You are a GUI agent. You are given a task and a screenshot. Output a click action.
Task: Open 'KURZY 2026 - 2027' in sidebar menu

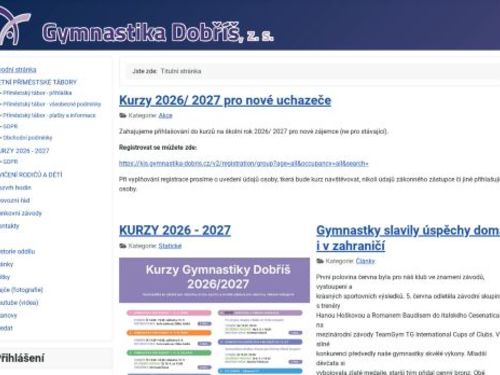(x=24, y=151)
